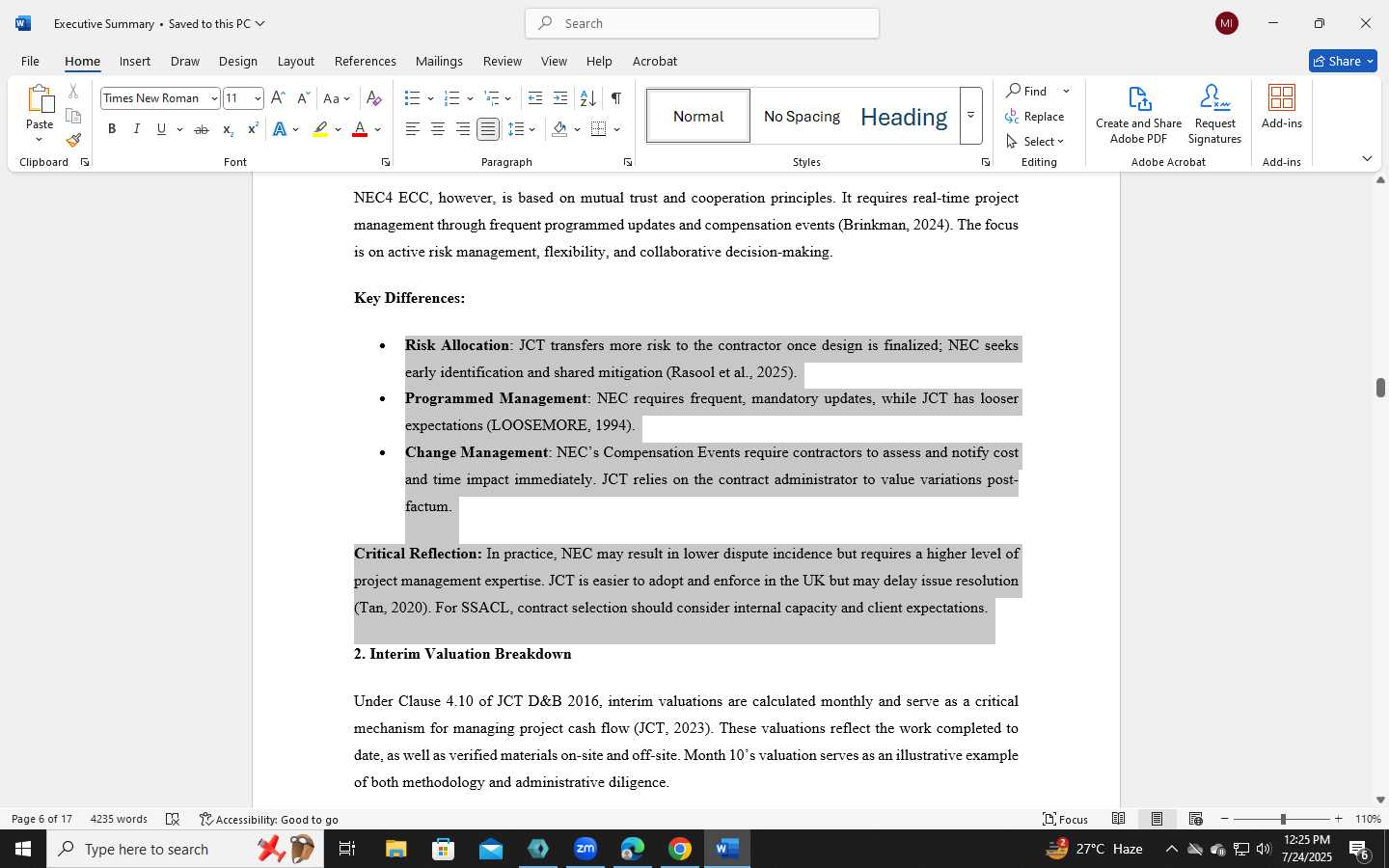
Task: Center align the text
Action: (x=437, y=129)
